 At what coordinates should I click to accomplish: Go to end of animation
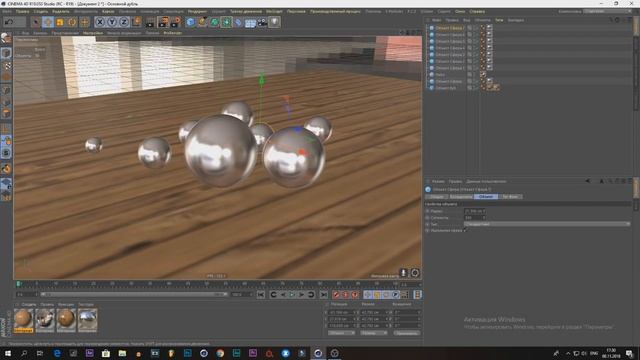(324, 294)
